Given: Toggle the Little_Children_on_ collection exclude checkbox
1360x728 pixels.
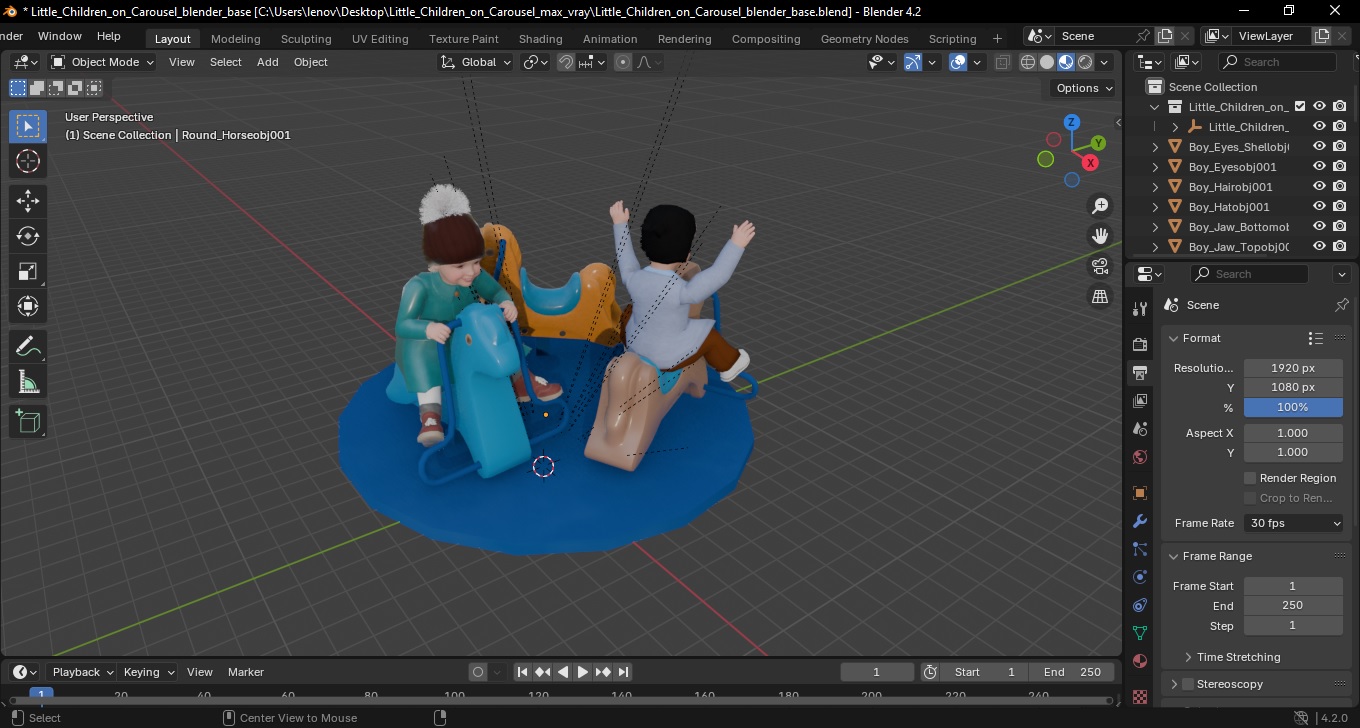Looking at the screenshot, I should [1300, 107].
